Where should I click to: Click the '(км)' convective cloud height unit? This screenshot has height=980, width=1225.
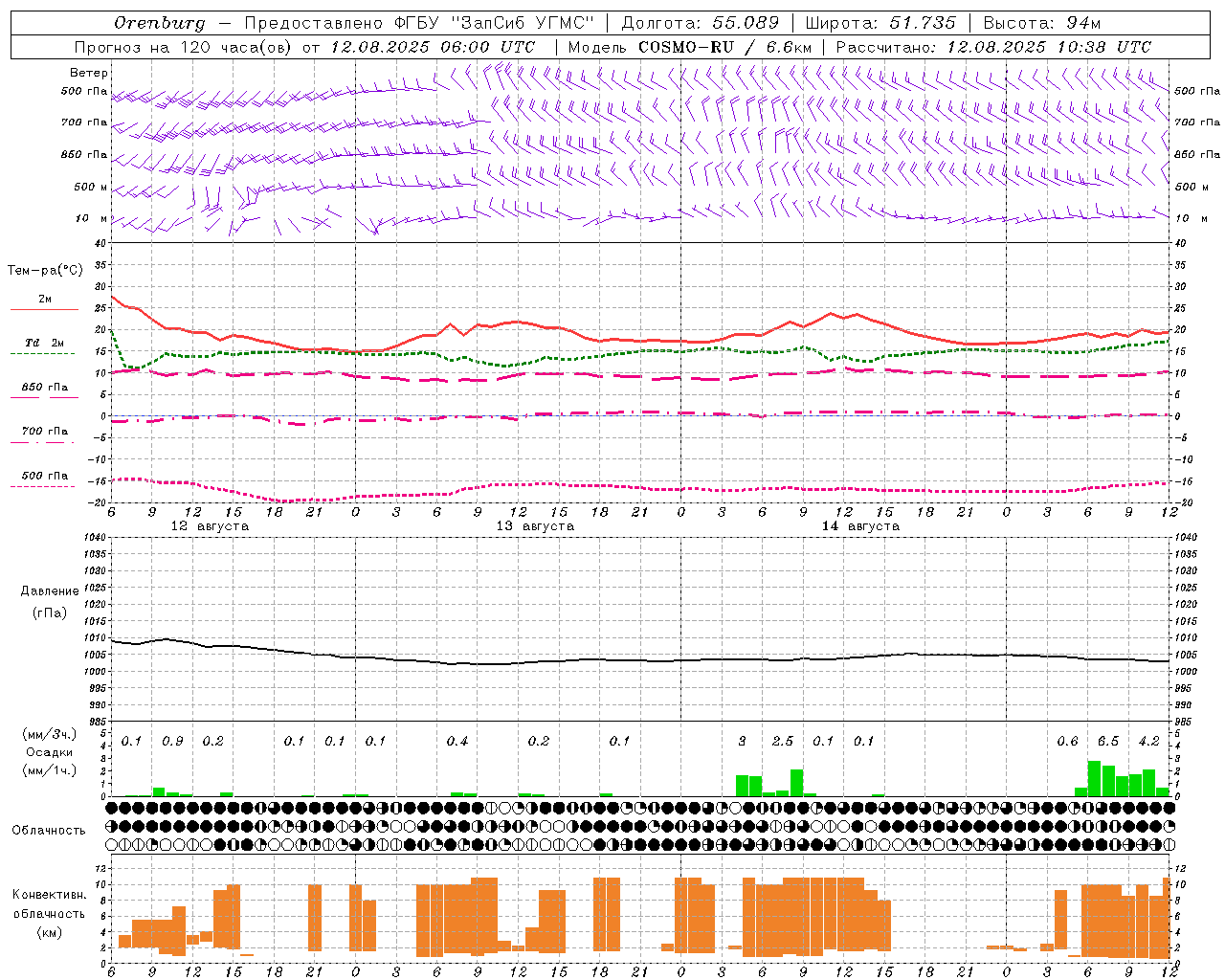click(x=50, y=933)
